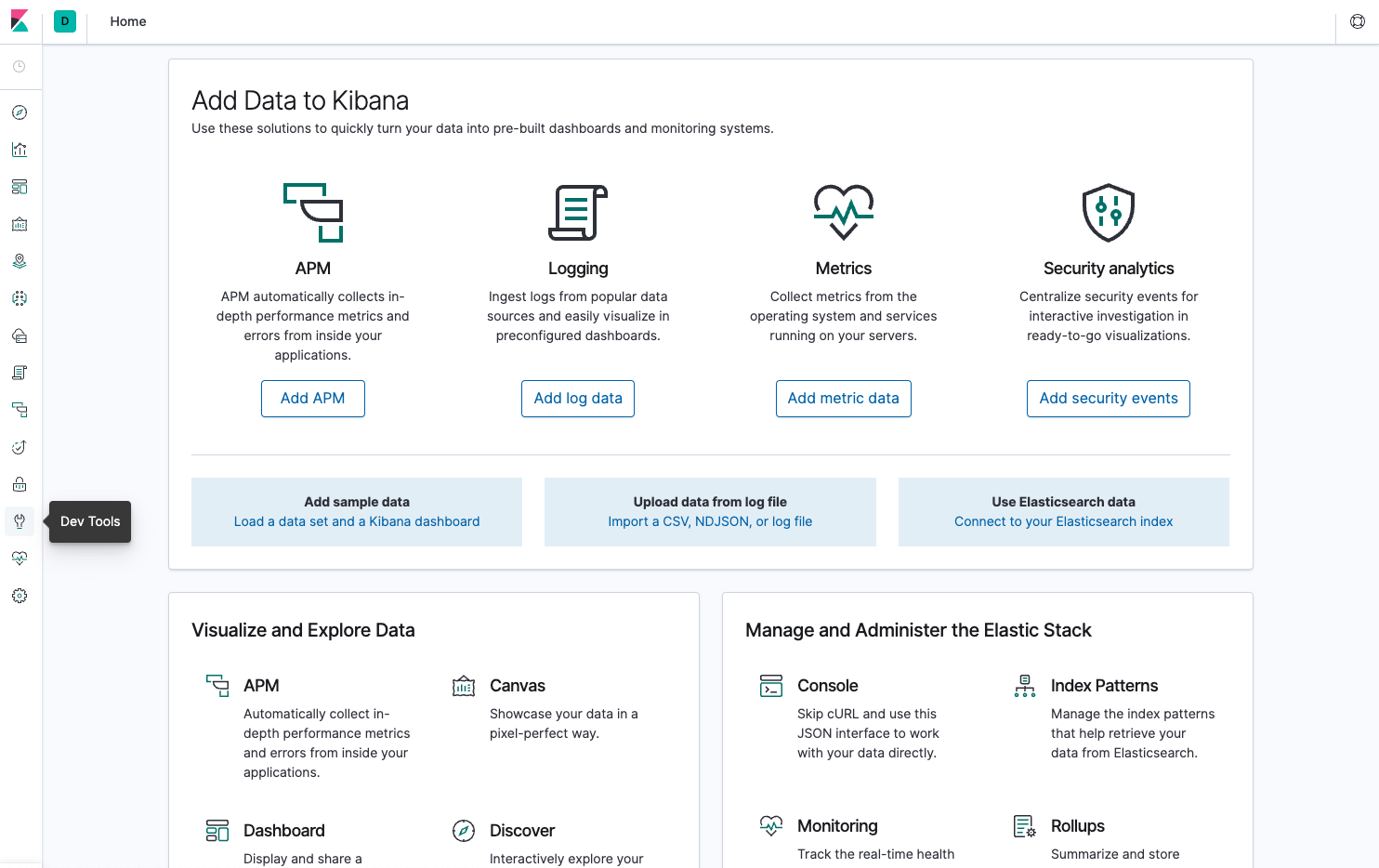Viewport: 1379px width, 868px height.
Task: Click the Add log data button
Action: coord(578,399)
